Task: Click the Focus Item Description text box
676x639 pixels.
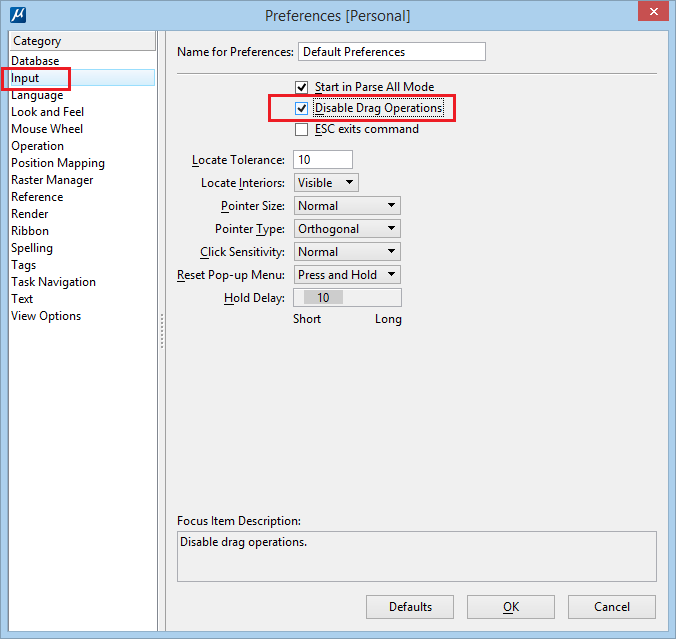Action: coord(417,556)
